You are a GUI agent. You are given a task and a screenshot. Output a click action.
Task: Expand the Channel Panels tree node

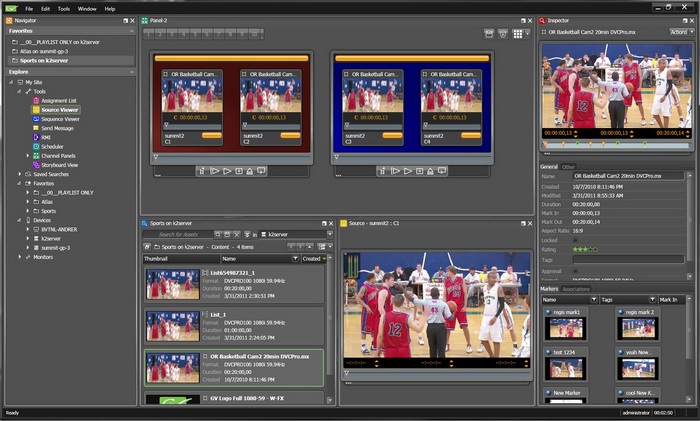[x=28, y=156]
